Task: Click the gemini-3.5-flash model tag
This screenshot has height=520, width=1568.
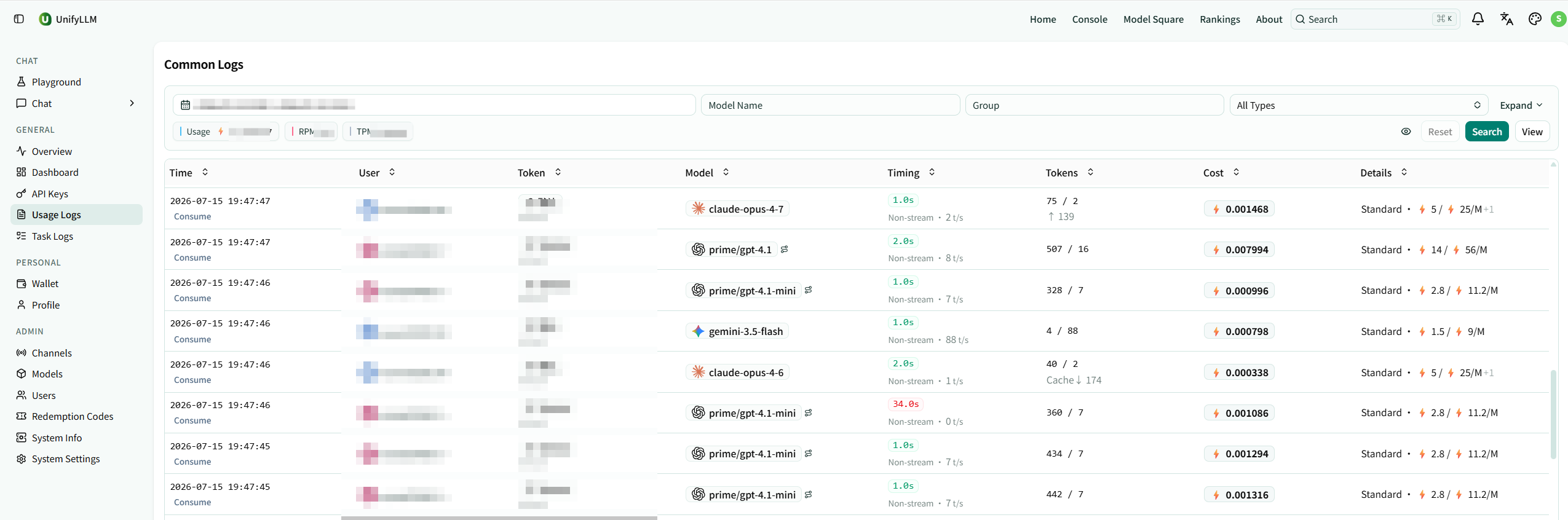Action: click(x=737, y=331)
